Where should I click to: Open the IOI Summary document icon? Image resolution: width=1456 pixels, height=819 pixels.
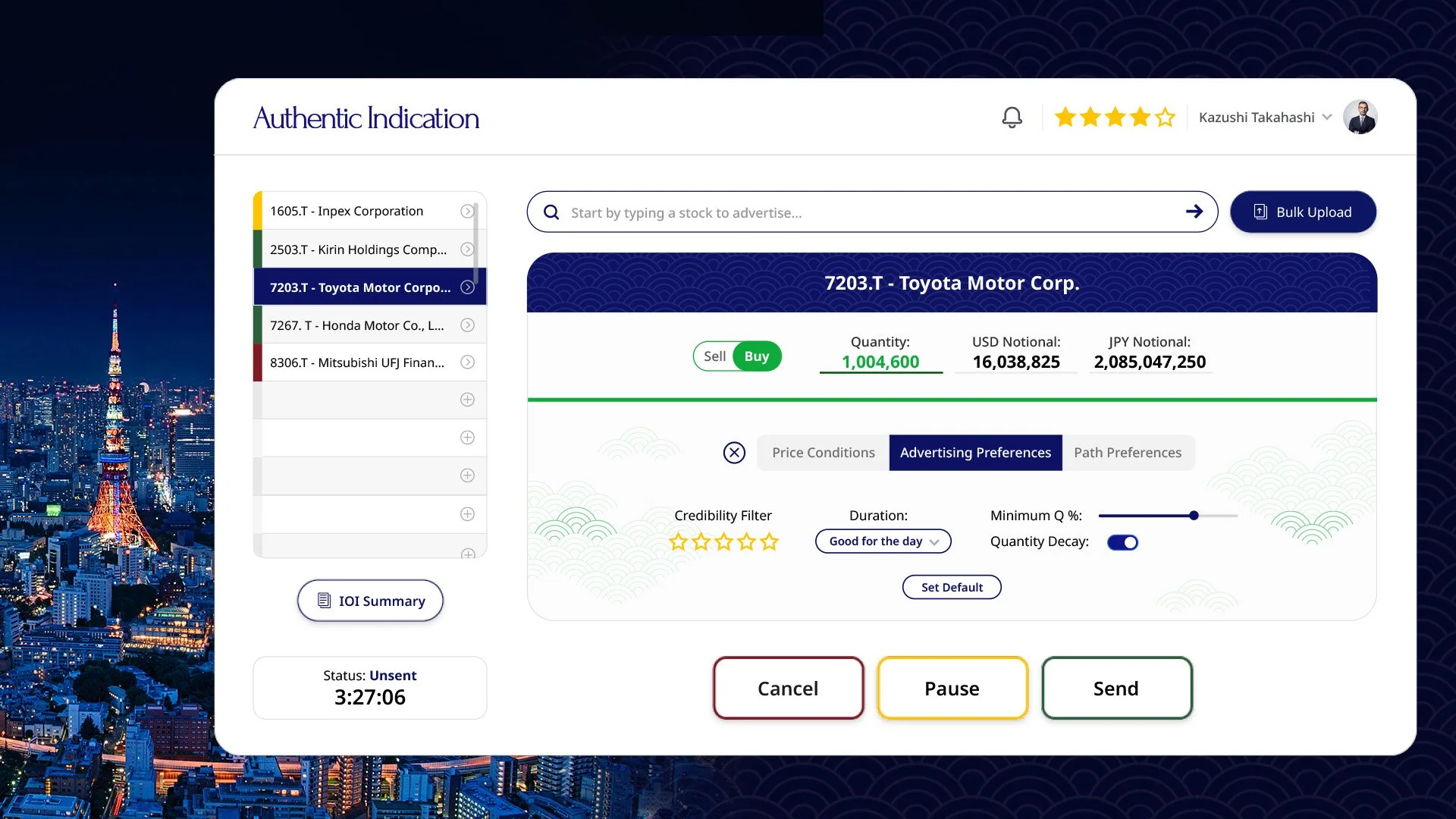click(x=325, y=600)
